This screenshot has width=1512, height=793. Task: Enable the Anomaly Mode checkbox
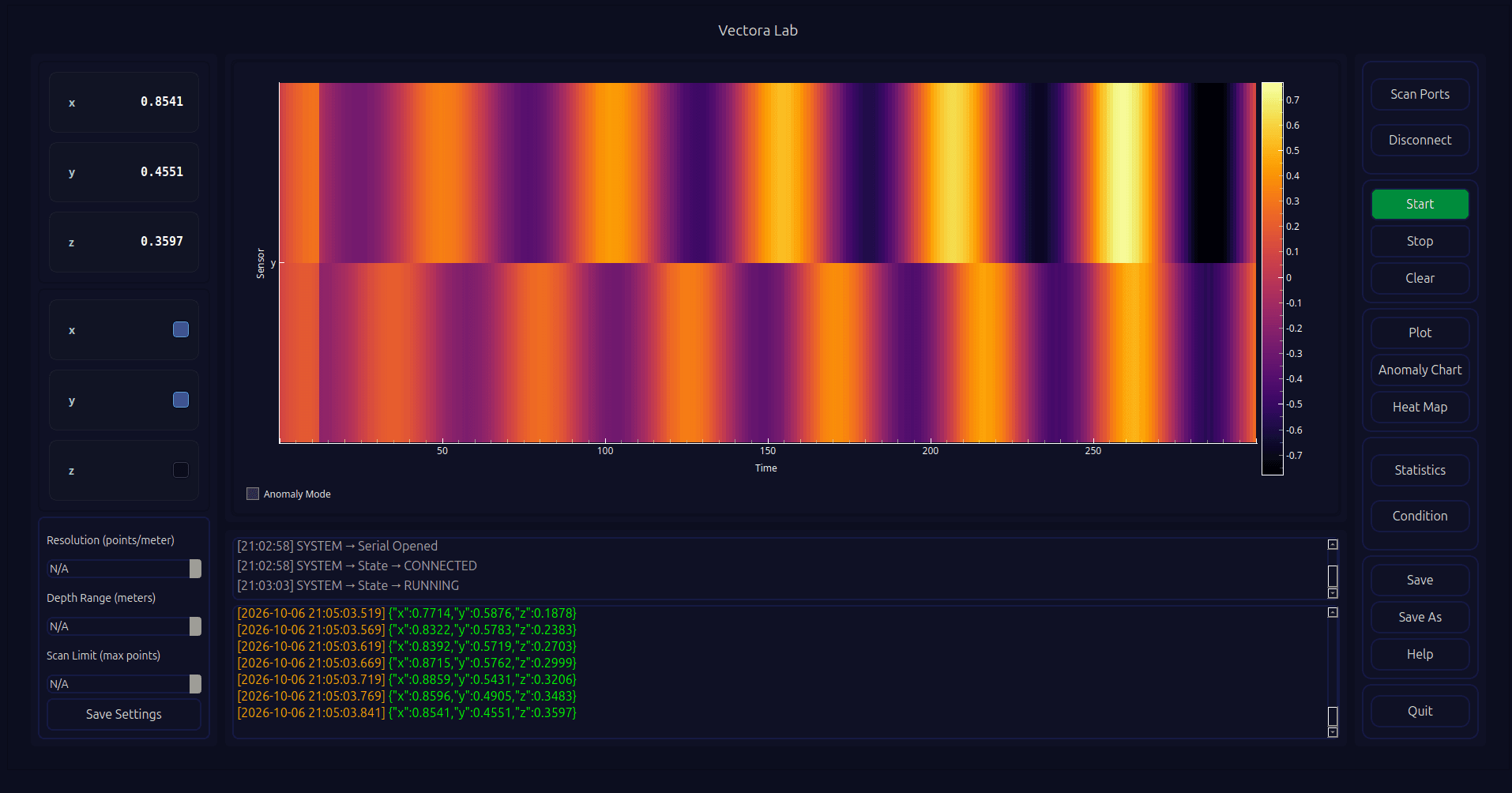[x=253, y=494]
